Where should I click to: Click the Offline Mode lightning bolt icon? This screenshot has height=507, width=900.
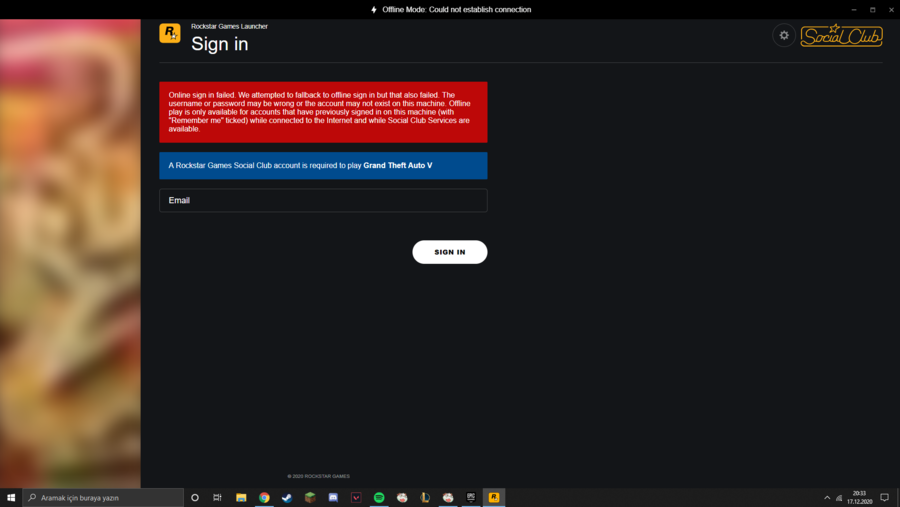pyautogui.click(x=374, y=10)
